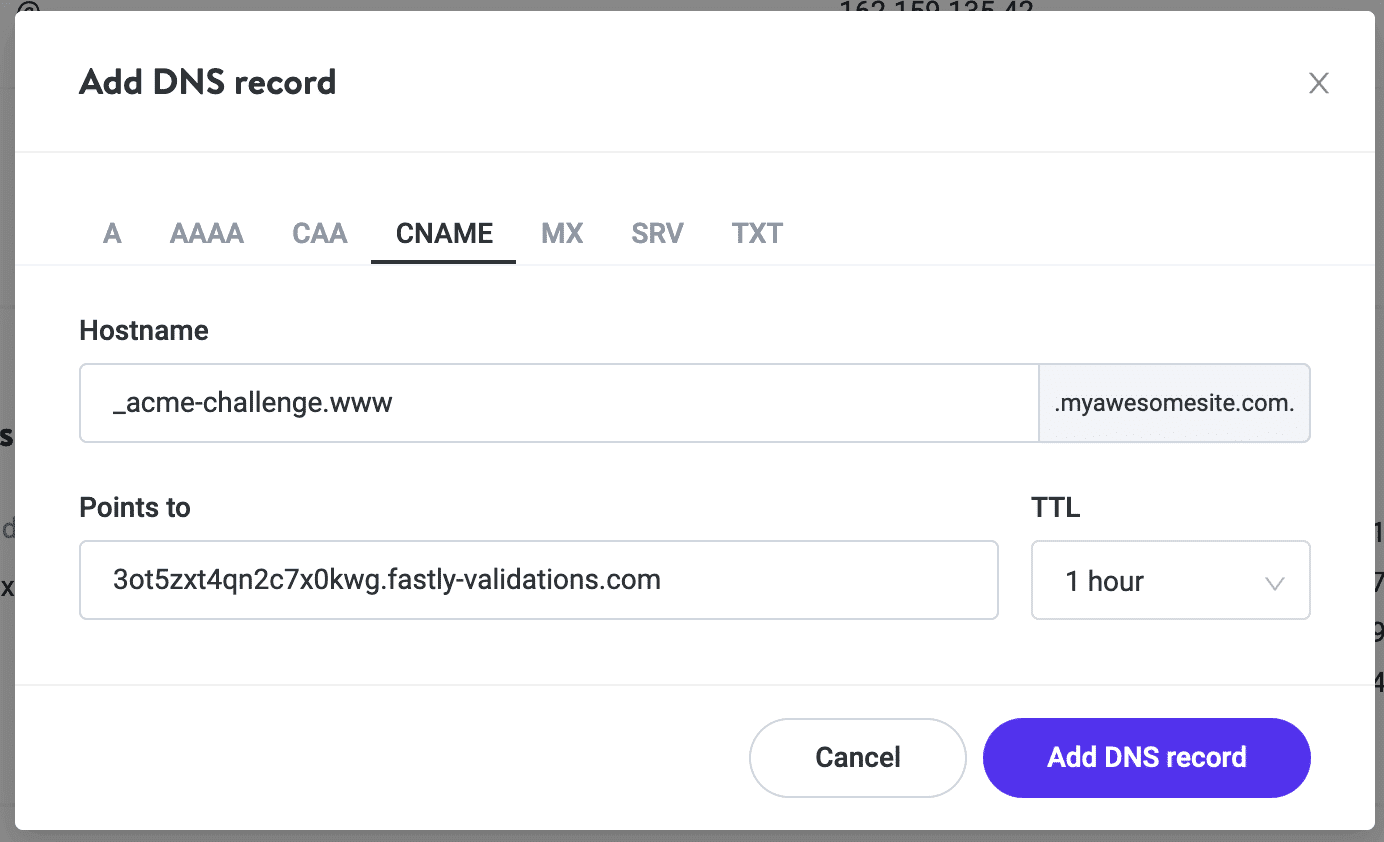
Task: Click the TTL dropdown chevron arrow
Action: (x=1275, y=580)
